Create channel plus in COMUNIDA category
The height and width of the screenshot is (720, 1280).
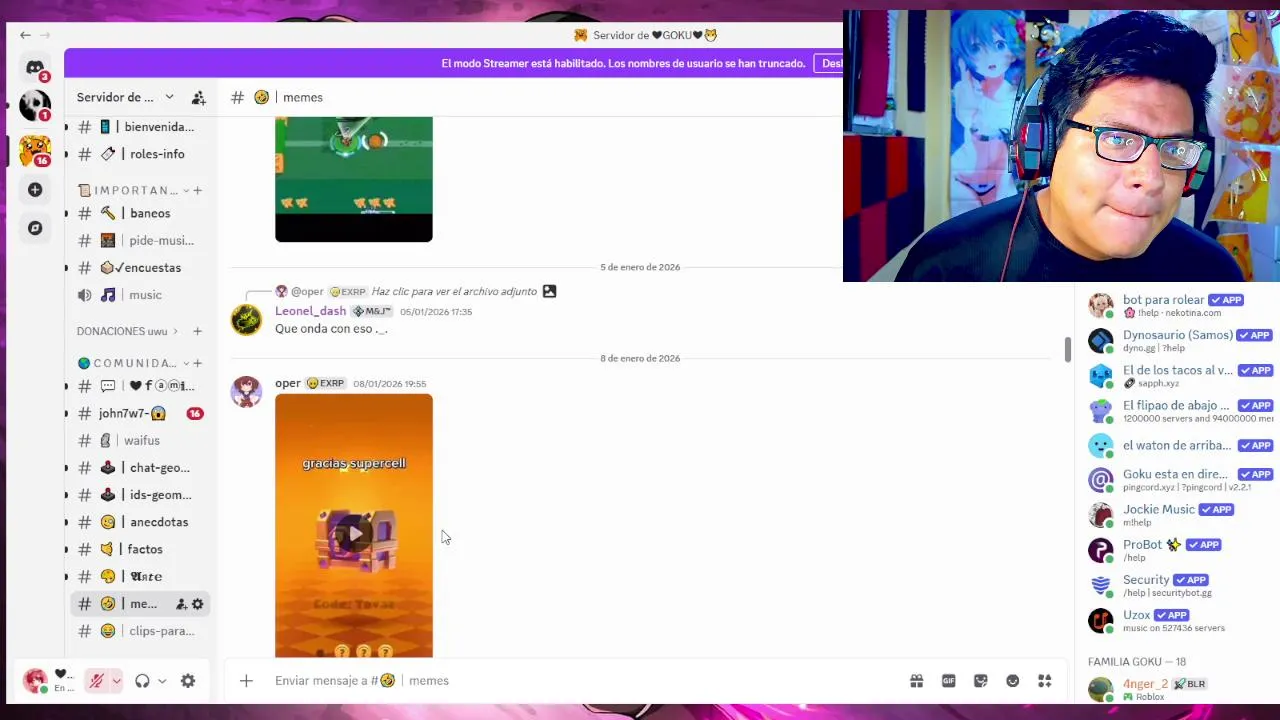coord(197,363)
